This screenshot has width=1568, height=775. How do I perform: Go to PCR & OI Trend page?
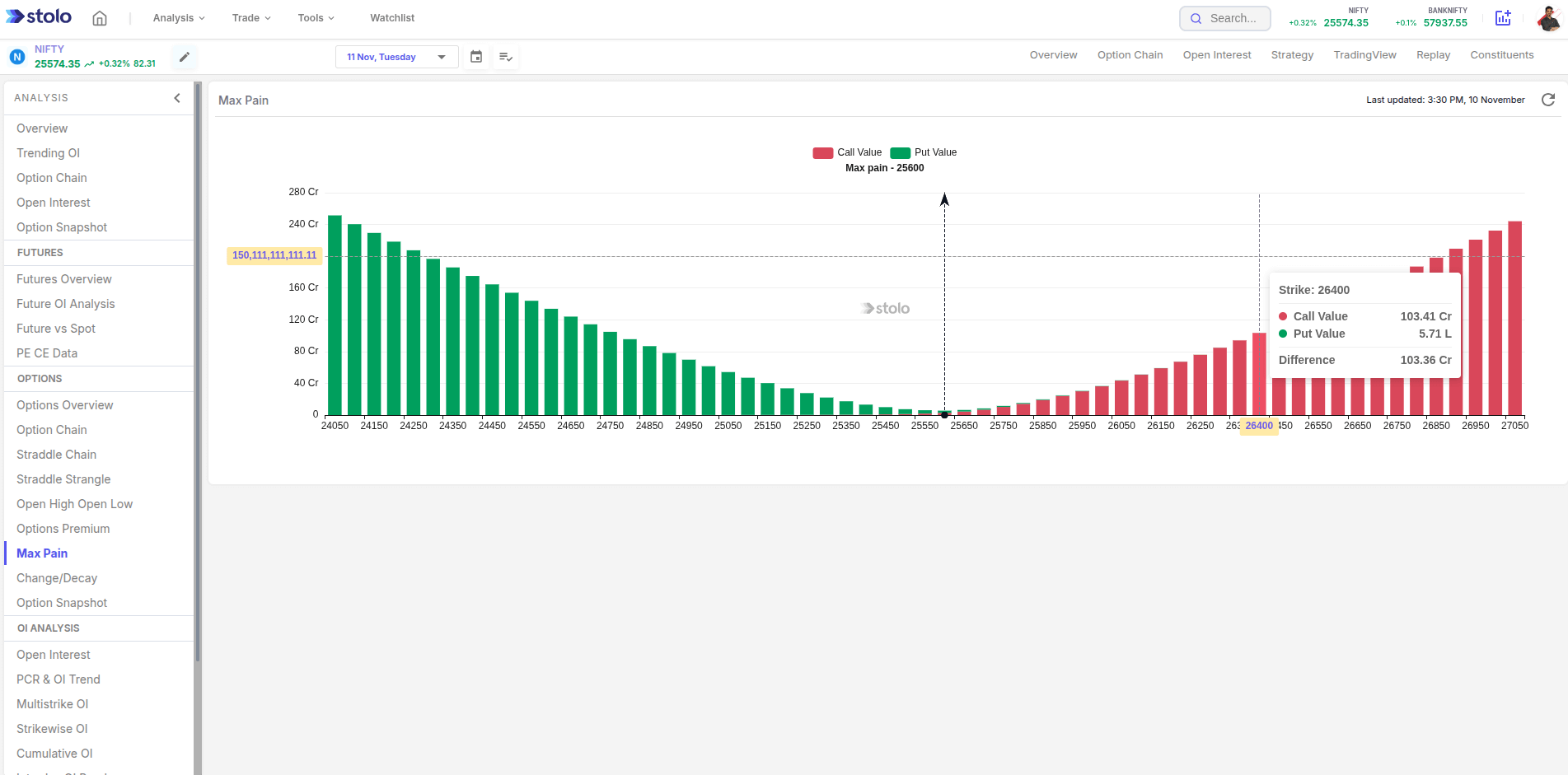pos(59,679)
